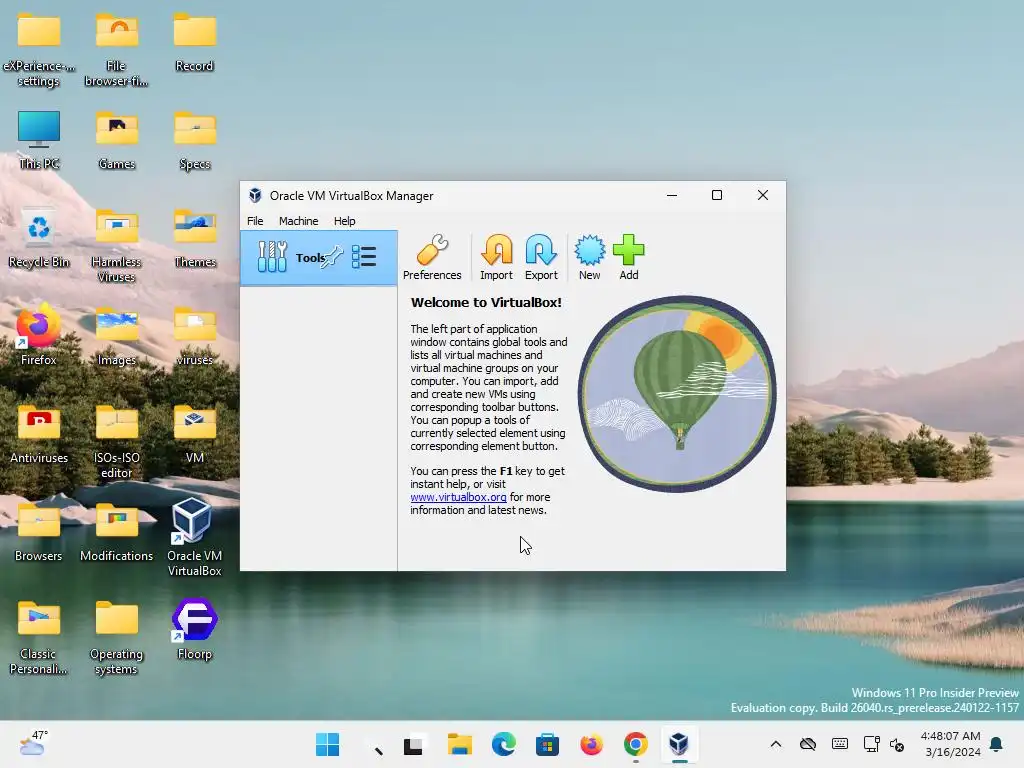Viewport: 1024px width, 768px height.
Task: Select the Operating systems desktop folder
Action: (116, 639)
